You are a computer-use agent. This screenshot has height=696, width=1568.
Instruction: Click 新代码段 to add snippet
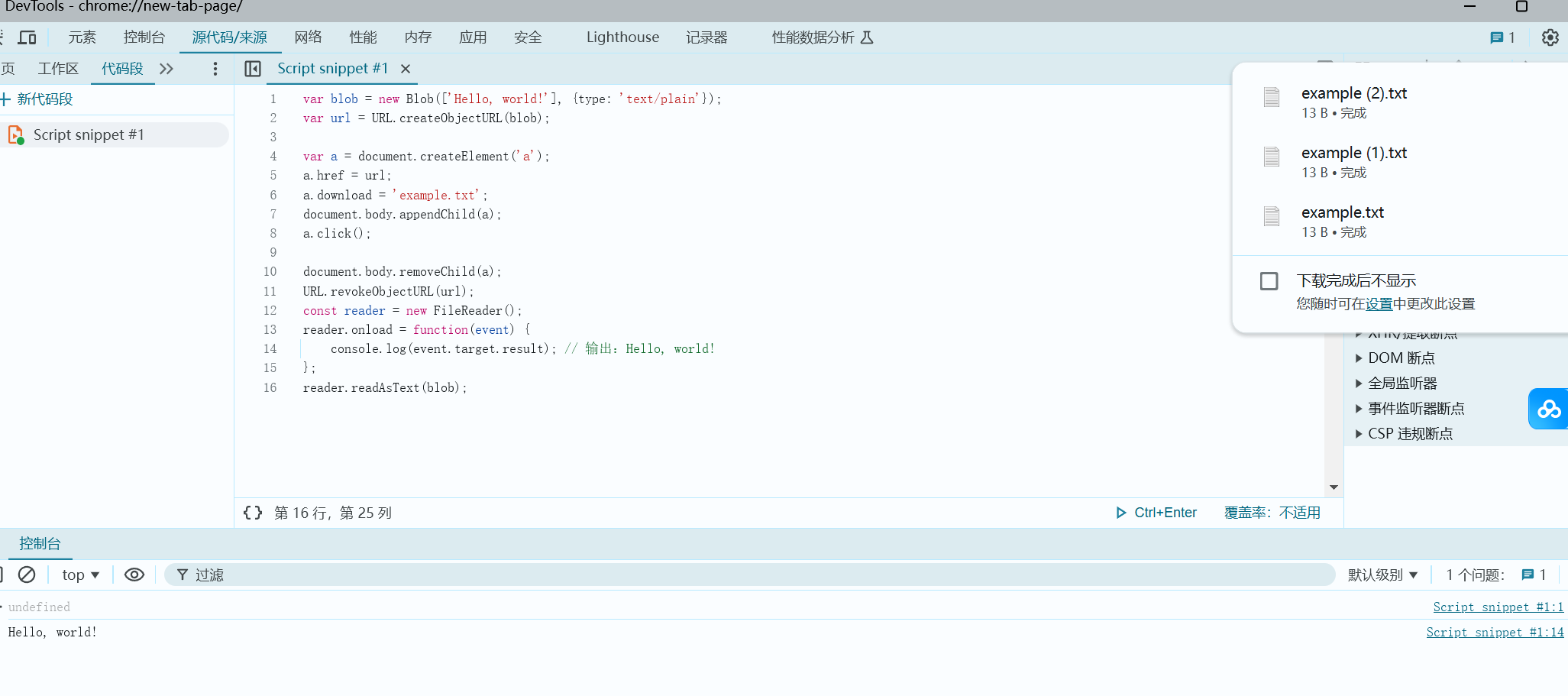[x=45, y=99]
